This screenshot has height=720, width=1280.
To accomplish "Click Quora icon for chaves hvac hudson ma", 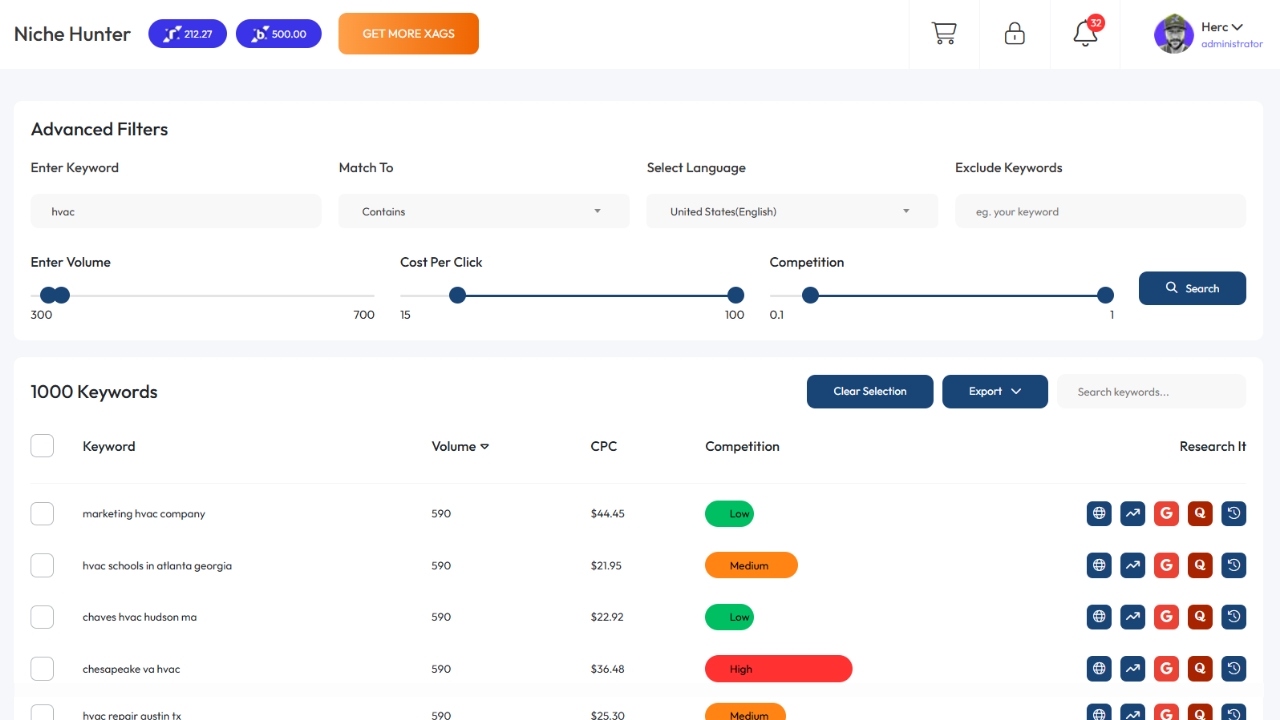I will tap(1200, 617).
